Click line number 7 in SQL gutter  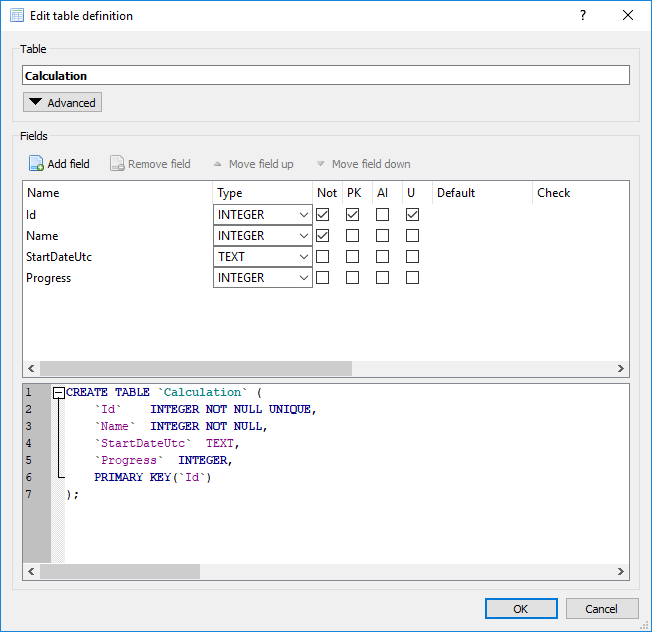(x=28, y=494)
